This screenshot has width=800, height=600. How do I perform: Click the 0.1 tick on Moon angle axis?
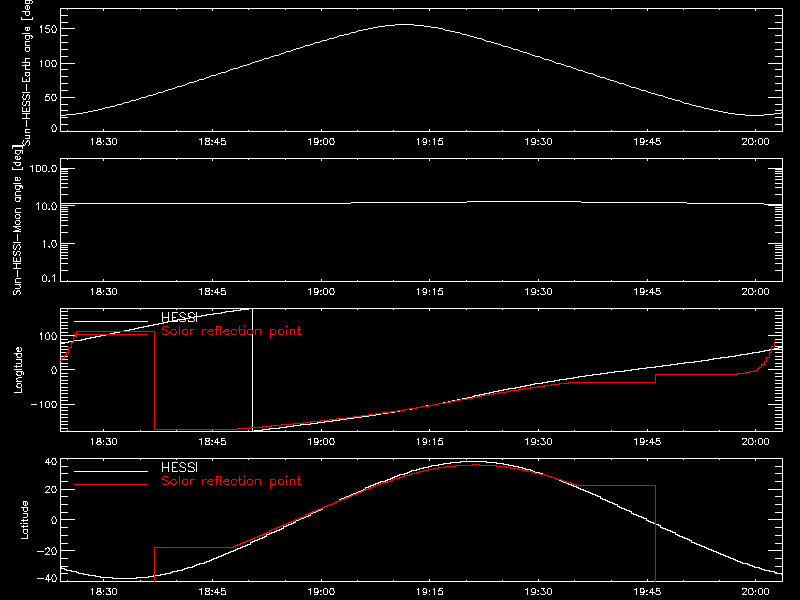click(x=49, y=278)
